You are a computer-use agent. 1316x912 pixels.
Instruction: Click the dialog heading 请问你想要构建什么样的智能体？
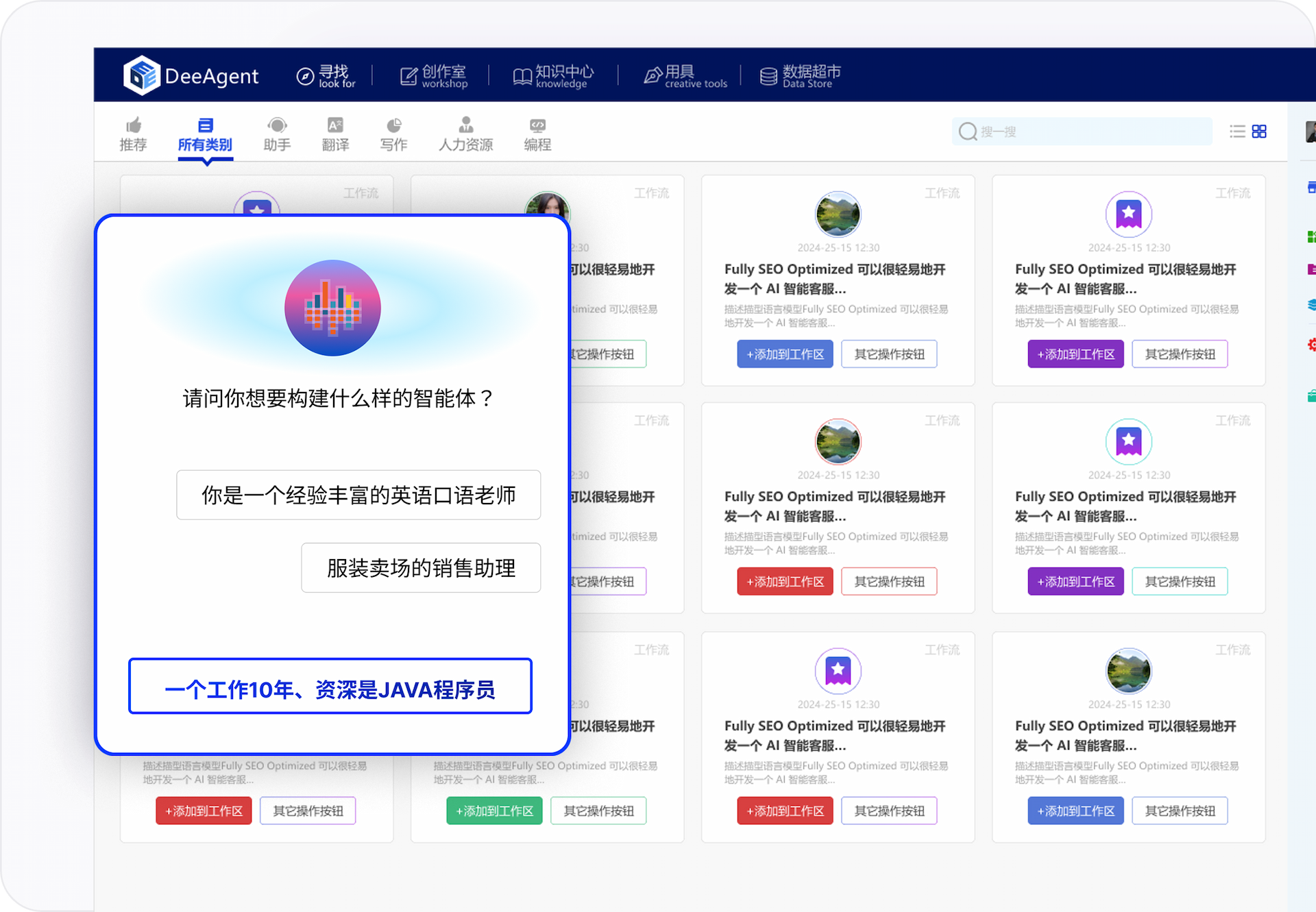(x=339, y=398)
